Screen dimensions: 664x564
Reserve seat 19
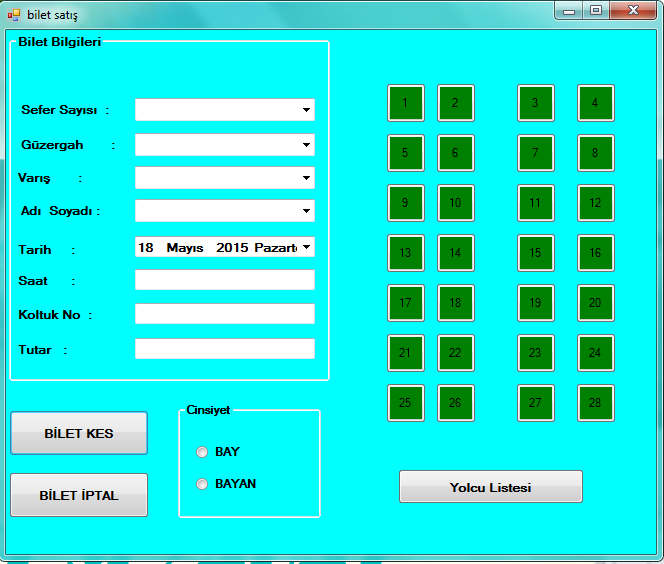pyautogui.click(x=536, y=303)
